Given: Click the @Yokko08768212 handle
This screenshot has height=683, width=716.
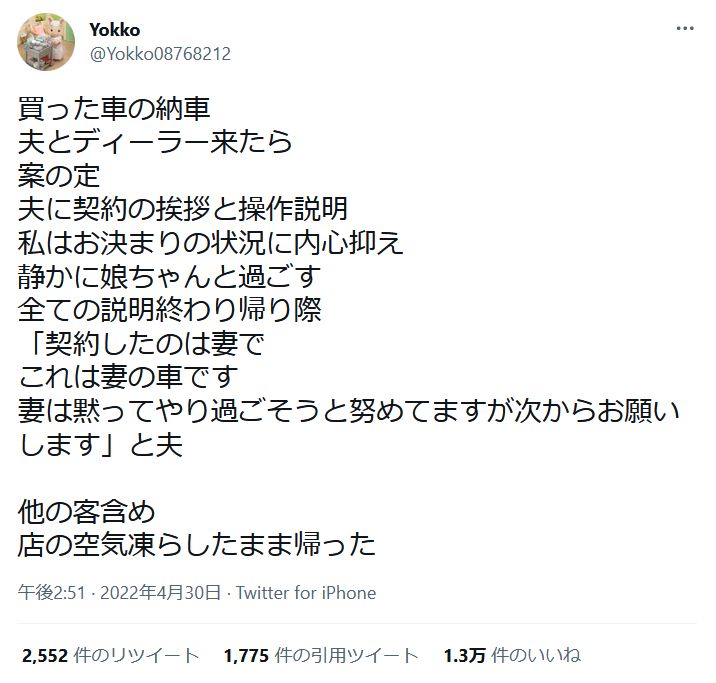Looking at the screenshot, I should point(160,54).
